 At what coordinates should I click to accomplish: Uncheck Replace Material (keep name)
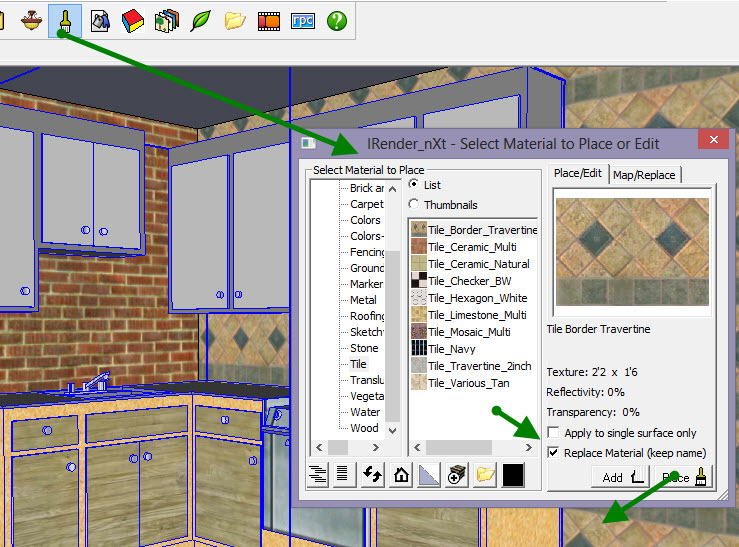pyautogui.click(x=554, y=453)
